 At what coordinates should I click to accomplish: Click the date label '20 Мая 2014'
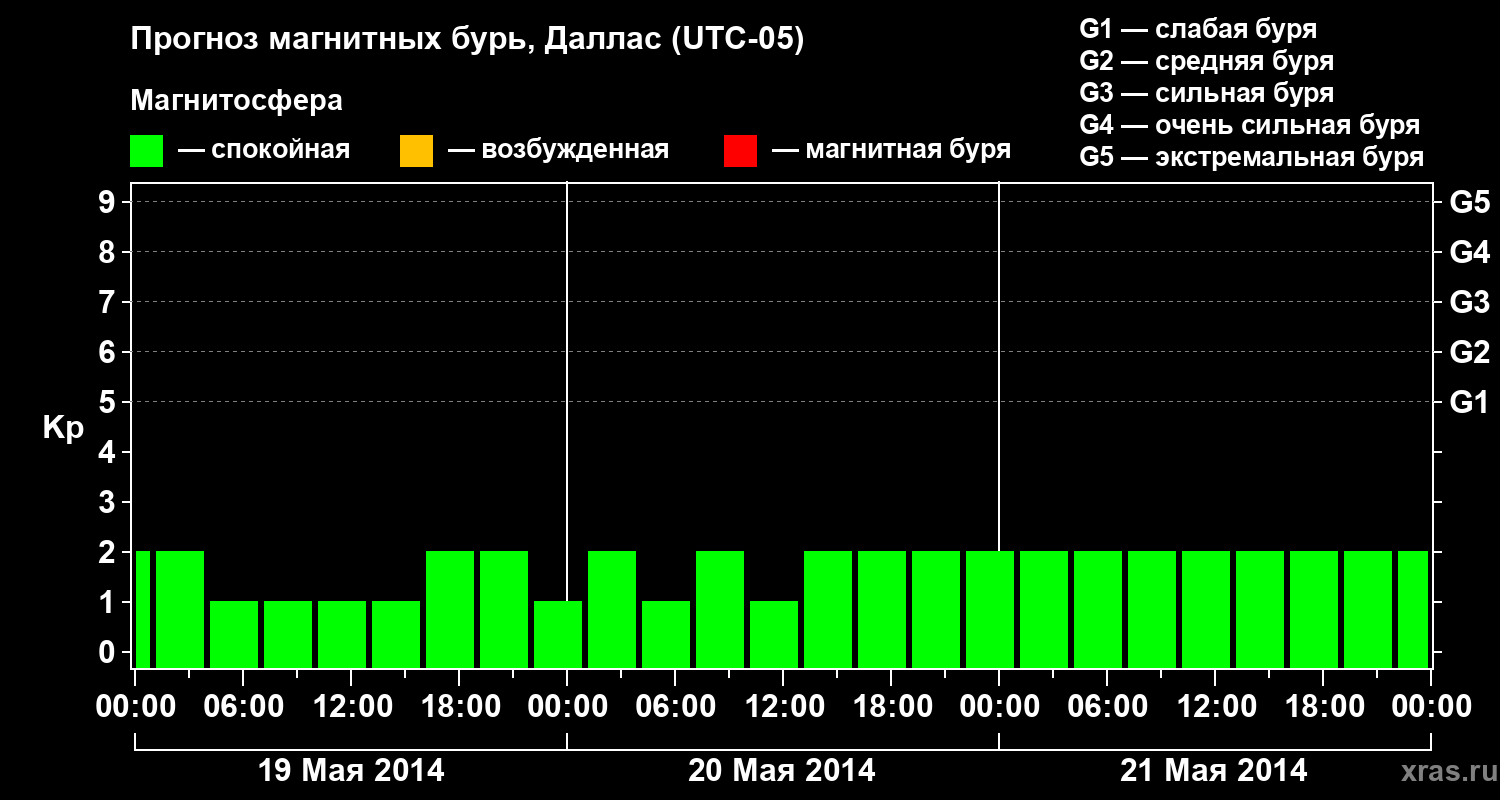point(782,770)
